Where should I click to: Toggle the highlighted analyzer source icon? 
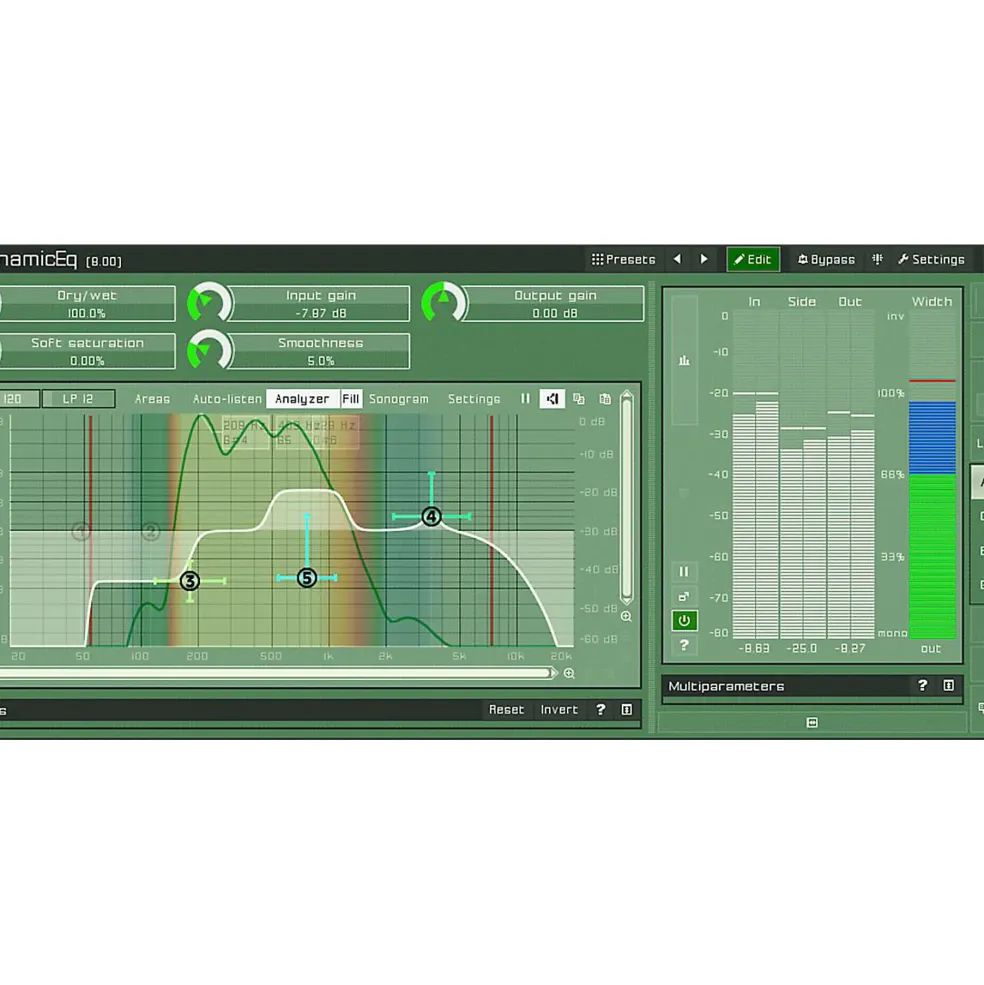tap(552, 398)
